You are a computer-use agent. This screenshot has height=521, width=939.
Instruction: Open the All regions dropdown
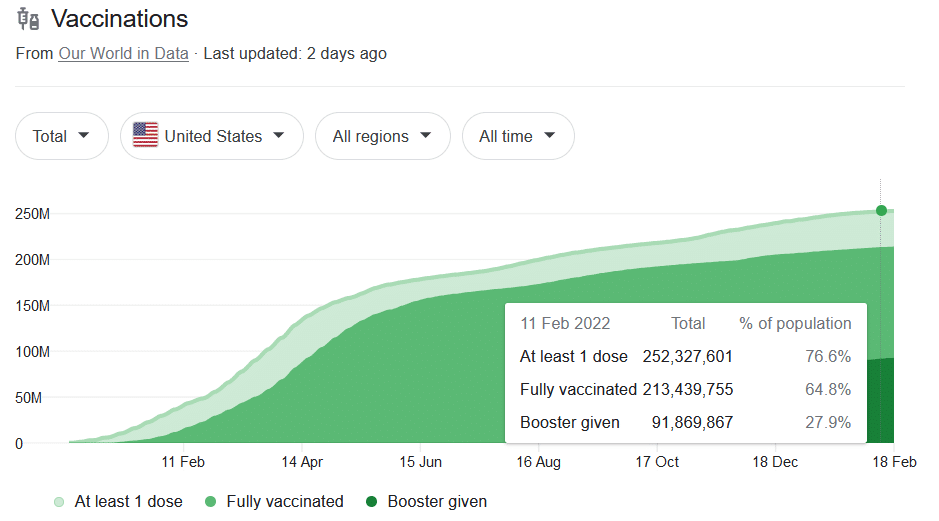382,136
